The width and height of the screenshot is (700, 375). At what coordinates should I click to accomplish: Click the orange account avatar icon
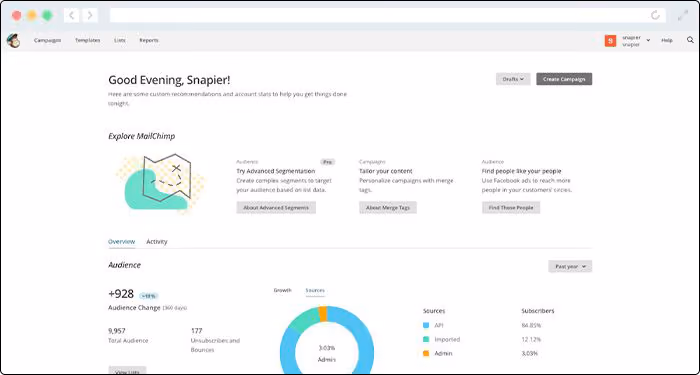point(610,41)
